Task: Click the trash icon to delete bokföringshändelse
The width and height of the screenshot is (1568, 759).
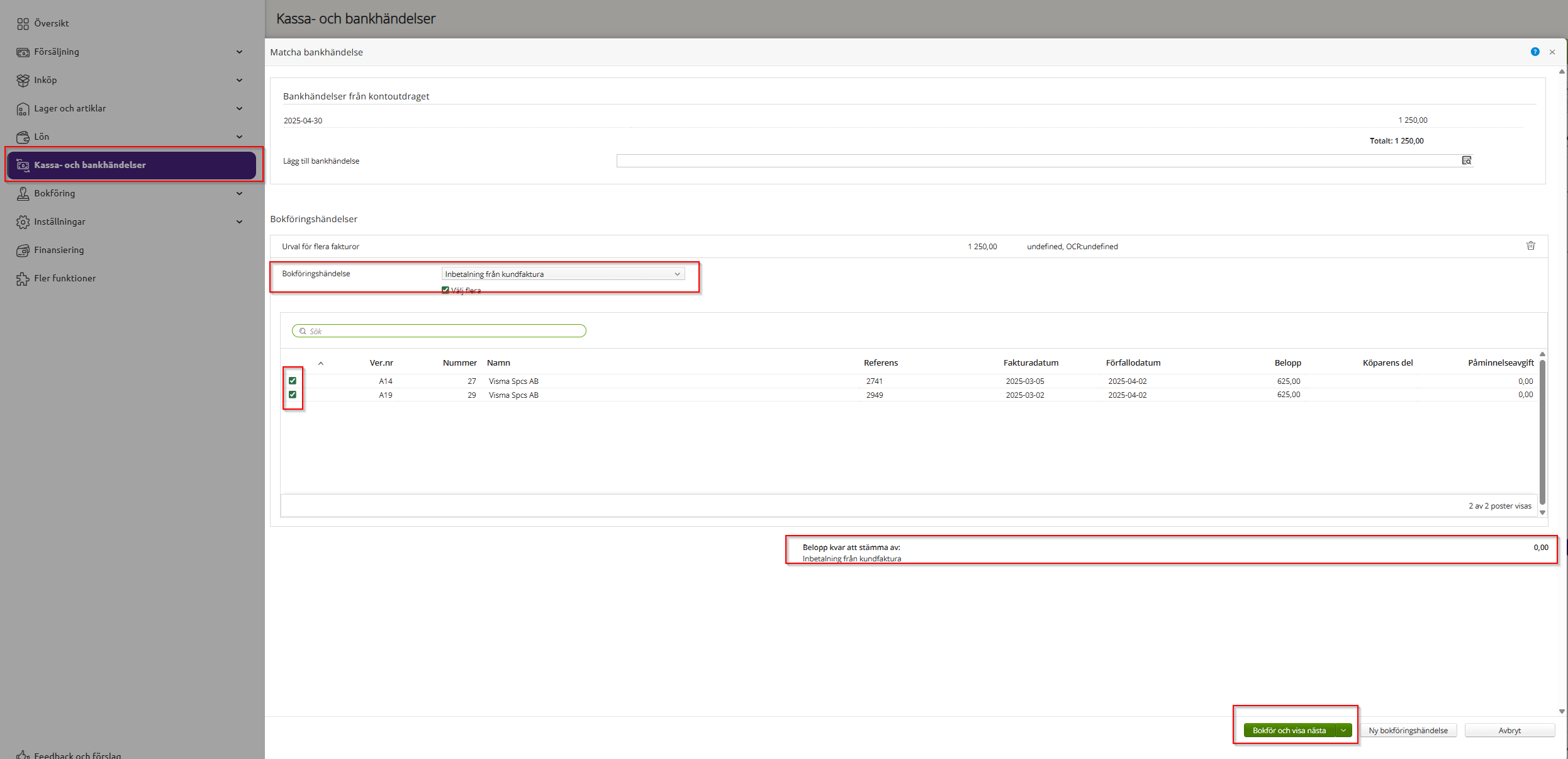Action: (x=1530, y=246)
